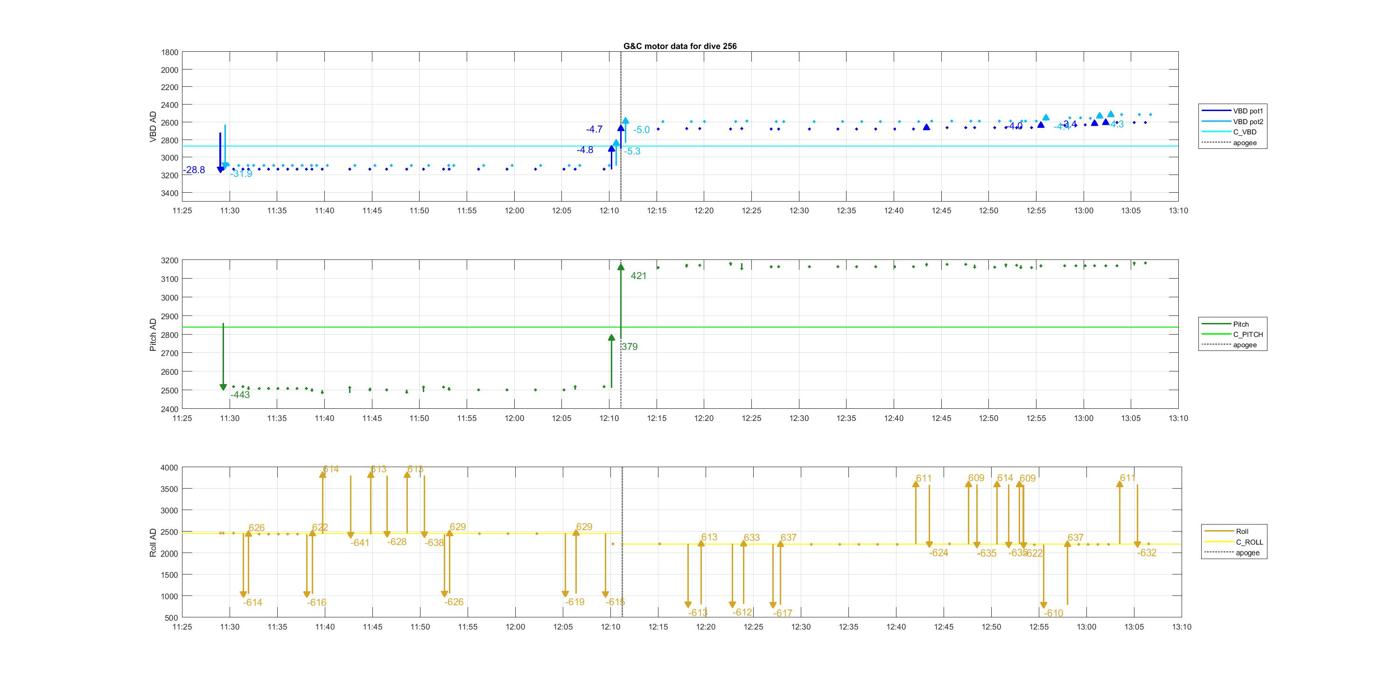Click the "13:10" time tick under the Roll plot

pyautogui.click(x=1180, y=628)
